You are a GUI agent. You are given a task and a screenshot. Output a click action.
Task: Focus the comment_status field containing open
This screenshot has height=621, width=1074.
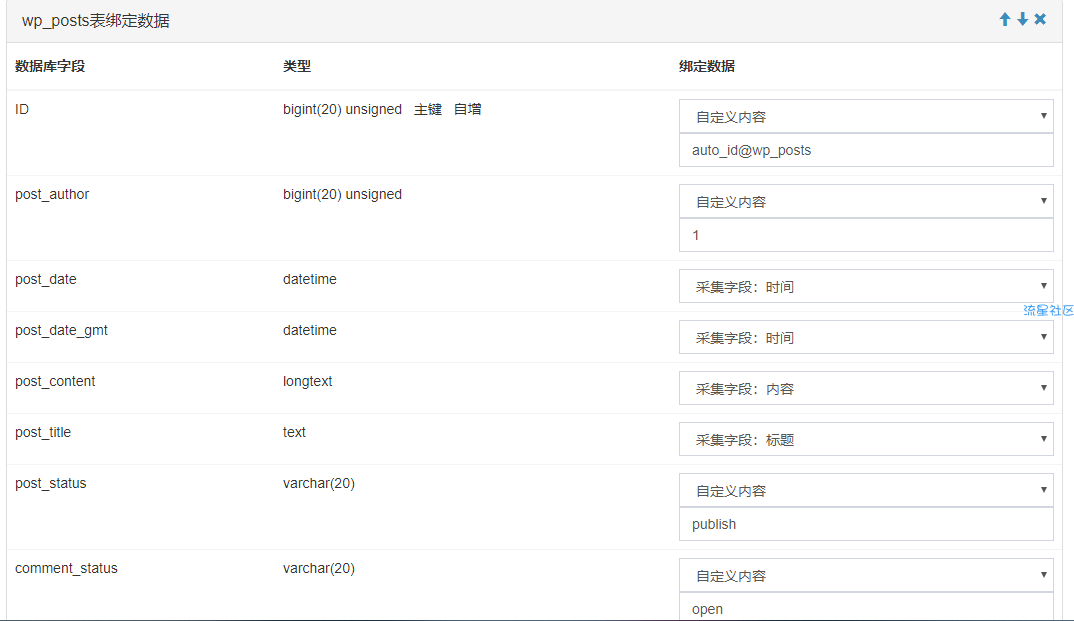[x=866, y=608]
